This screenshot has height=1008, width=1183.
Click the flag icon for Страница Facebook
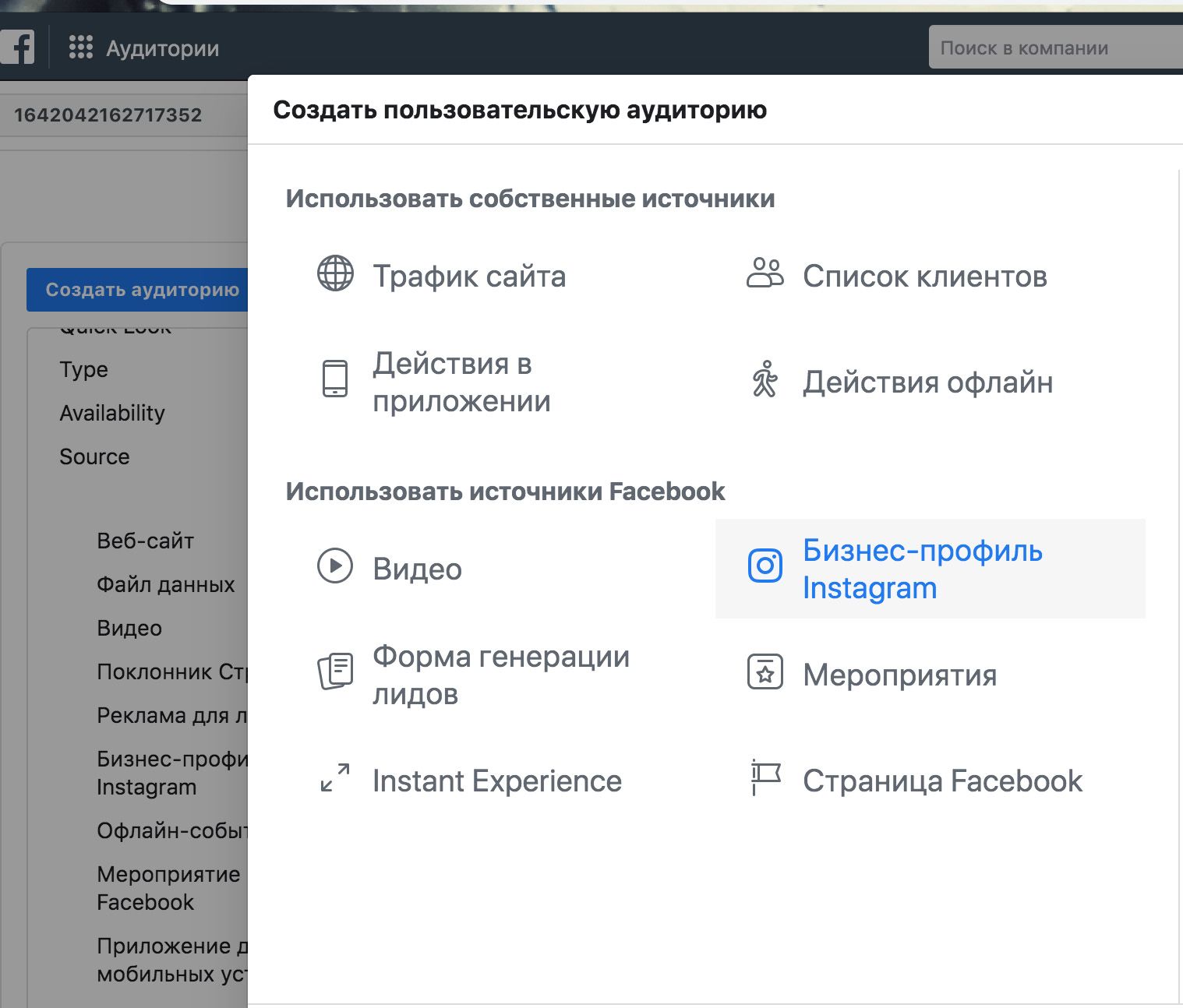(x=765, y=777)
